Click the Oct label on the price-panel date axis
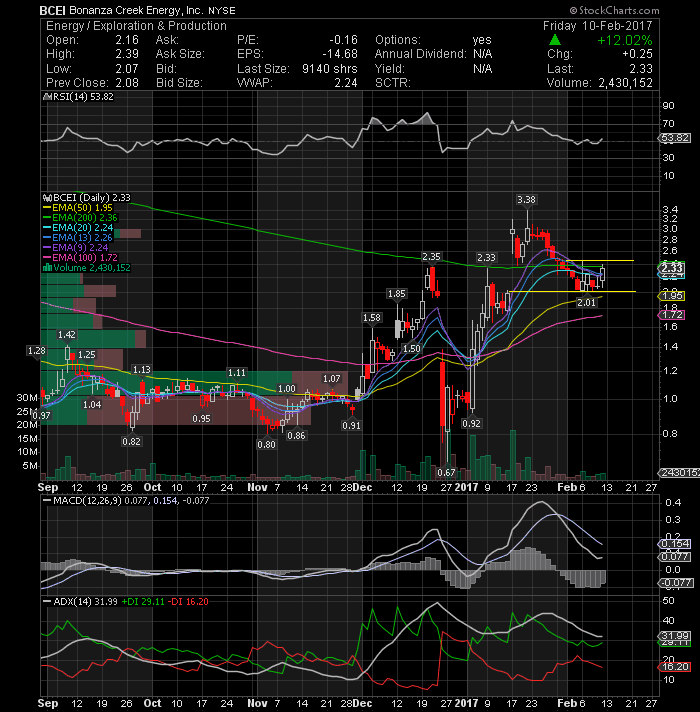The height and width of the screenshot is (712, 700). pyautogui.click(x=153, y=487)
